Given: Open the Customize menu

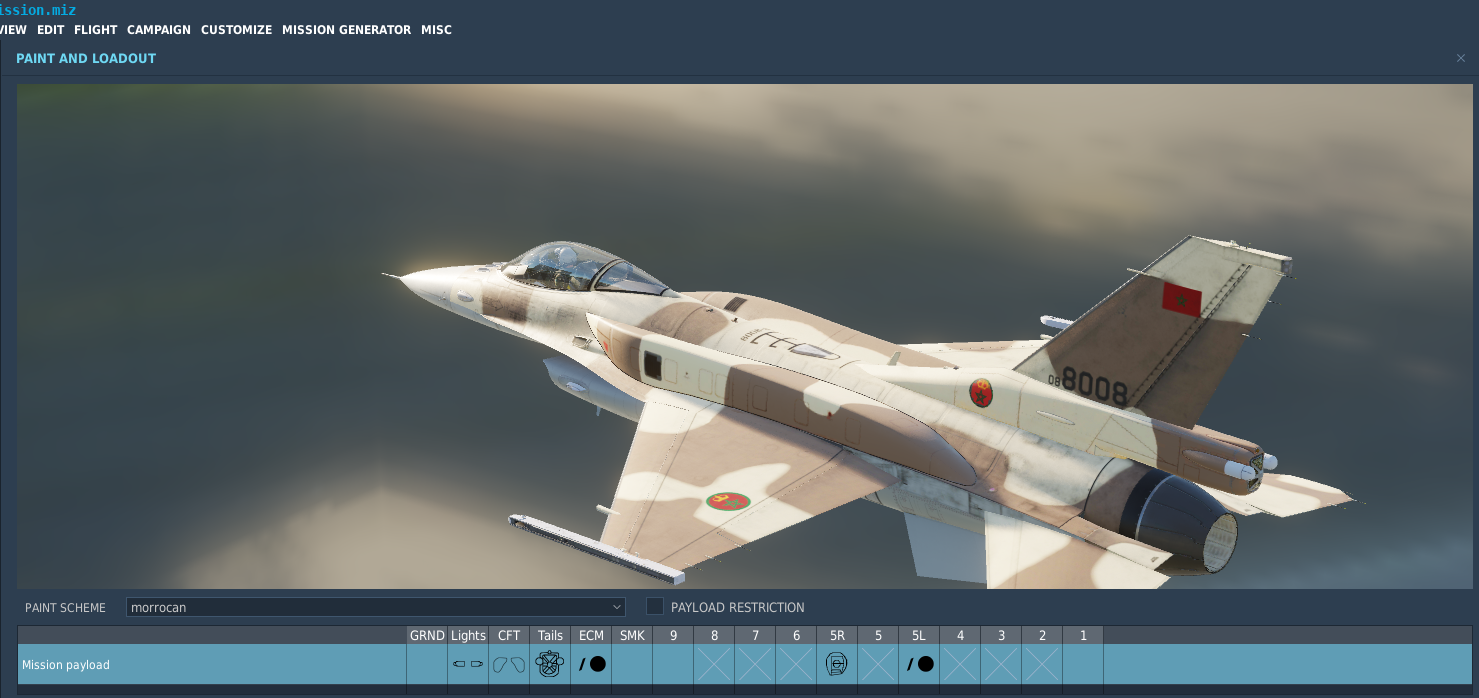Looking at the screenshot, I should 236,30.
